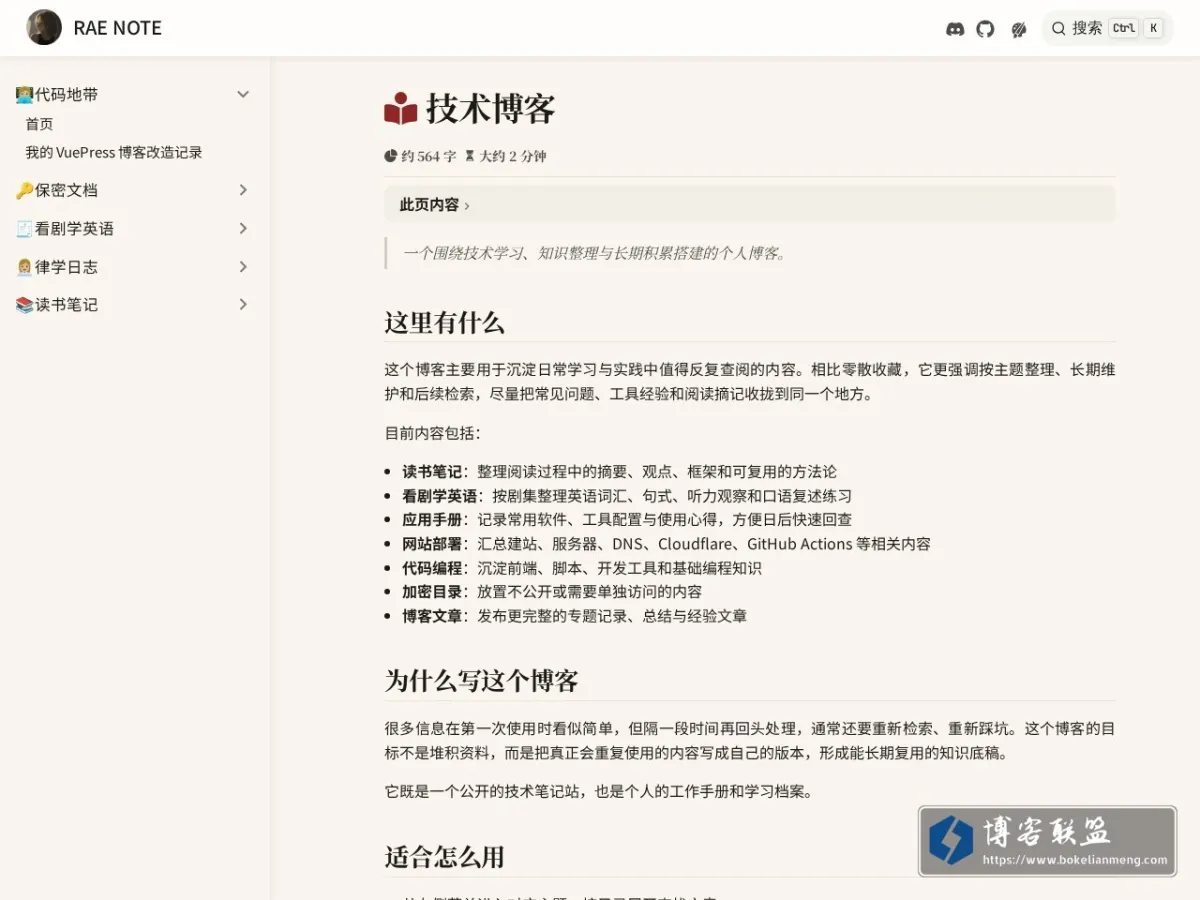Click the 约 564 字 word count
Screen dimensions: 1200x900
[x=420, y=156]
